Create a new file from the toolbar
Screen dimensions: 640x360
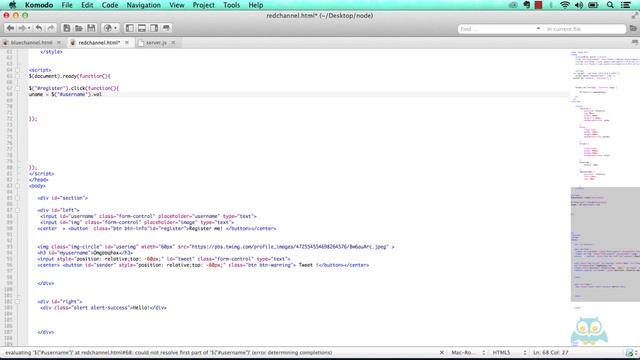pyautogui.click(x=67, y=28)
